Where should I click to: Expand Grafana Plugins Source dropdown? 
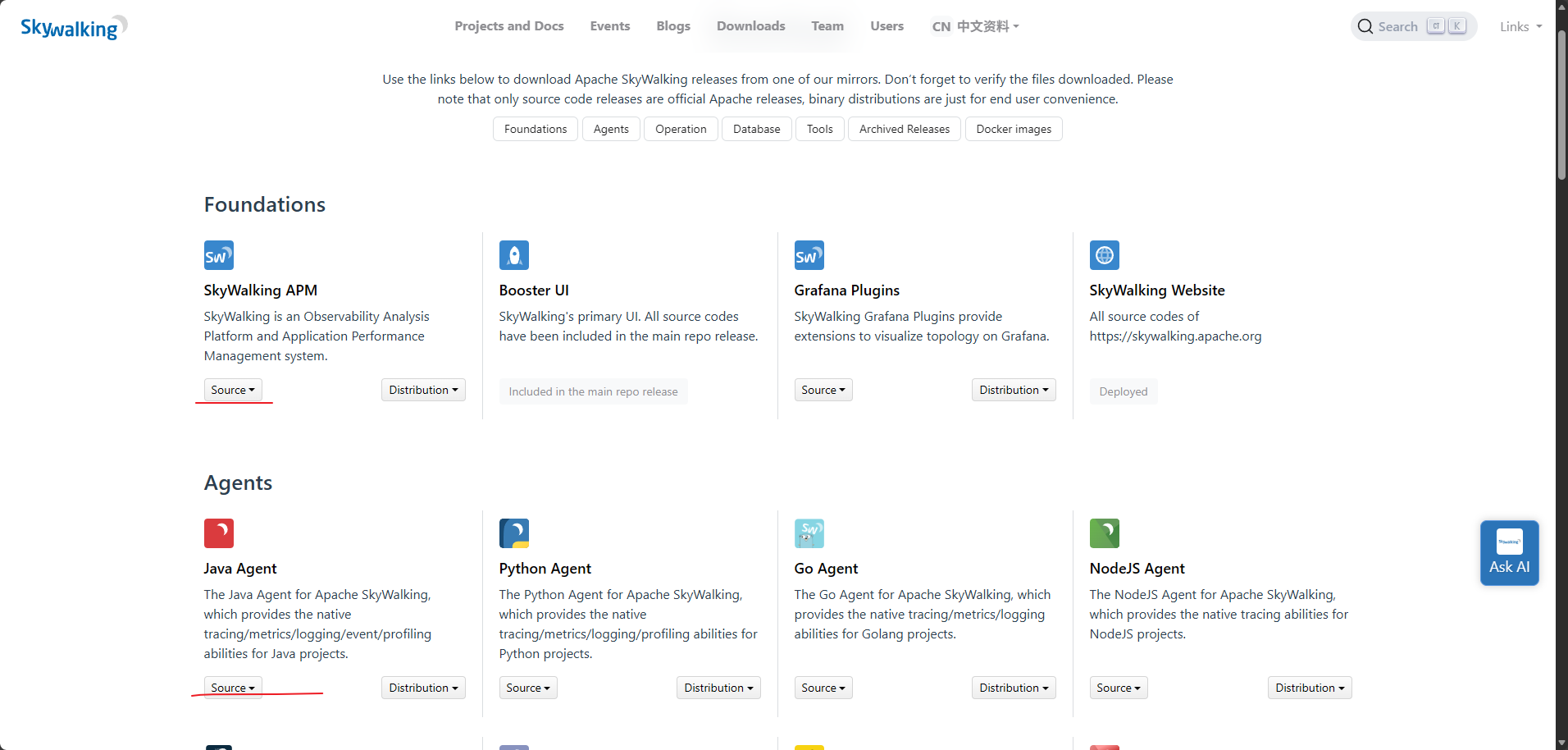(823, 390)
